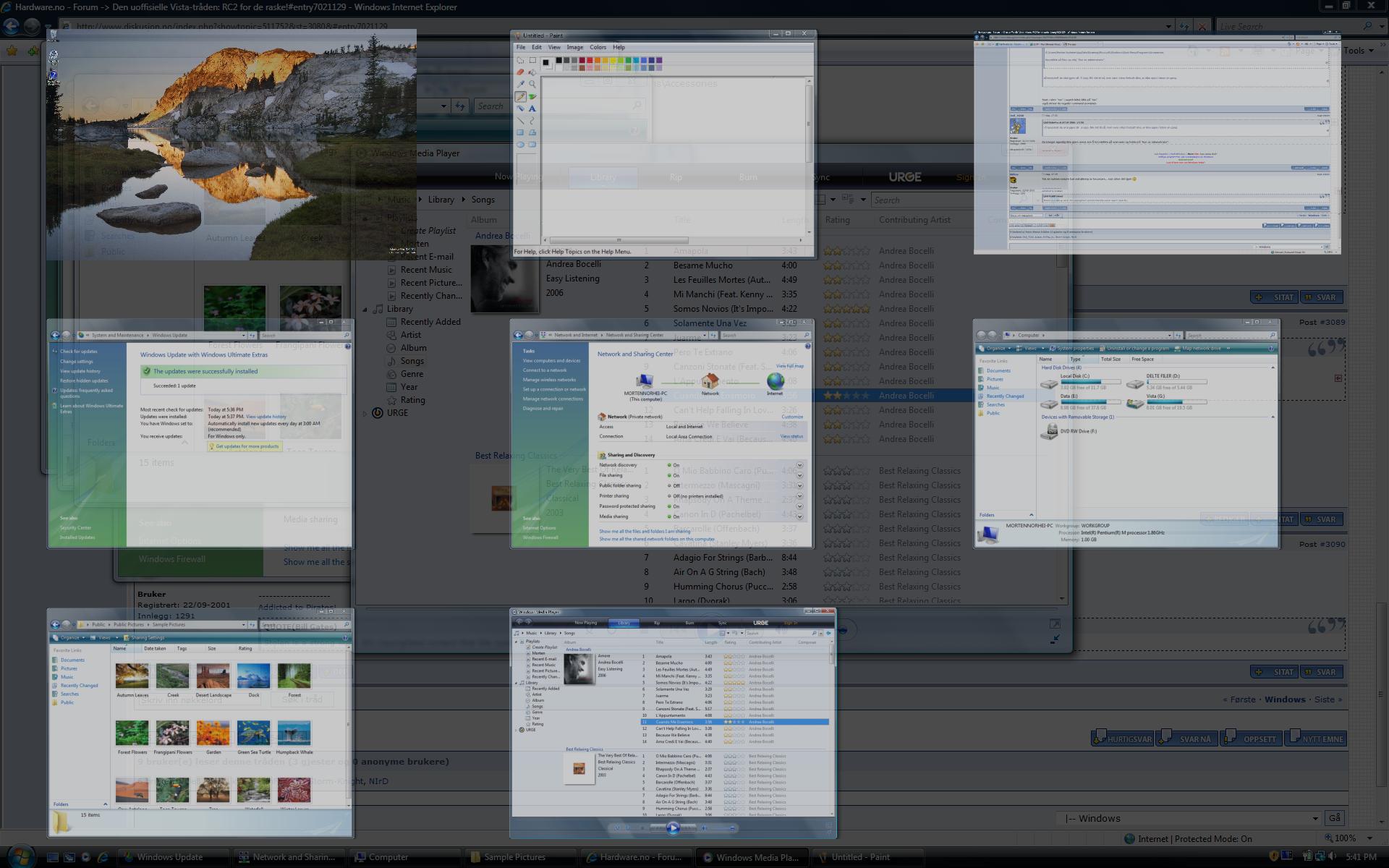Expand Public folder sharing chevron

pos(799,485)
